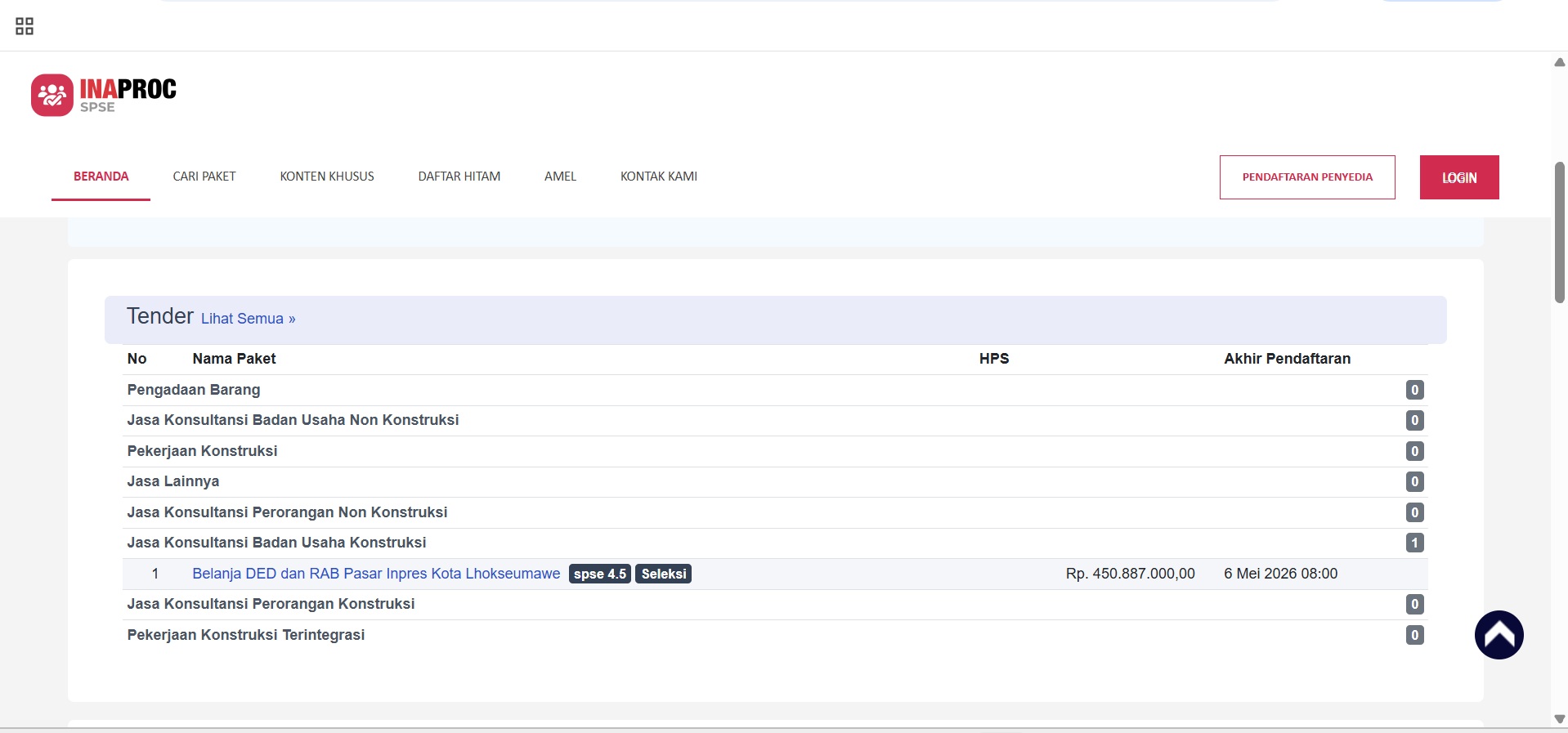Expand Pekerjaan Konstruksi category row
Screen dimensions: 1568x733
click(202, 451)
